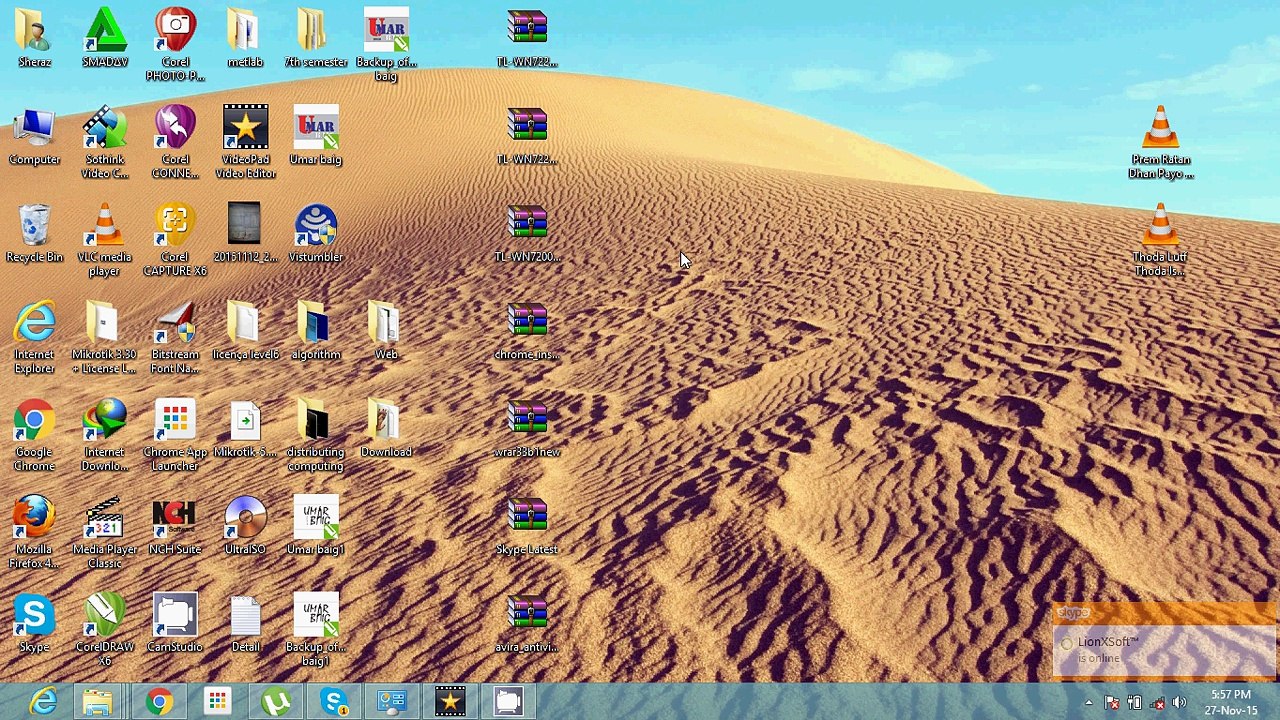Open the Chrome App Launcher desktop shortcut

(175, 436)
